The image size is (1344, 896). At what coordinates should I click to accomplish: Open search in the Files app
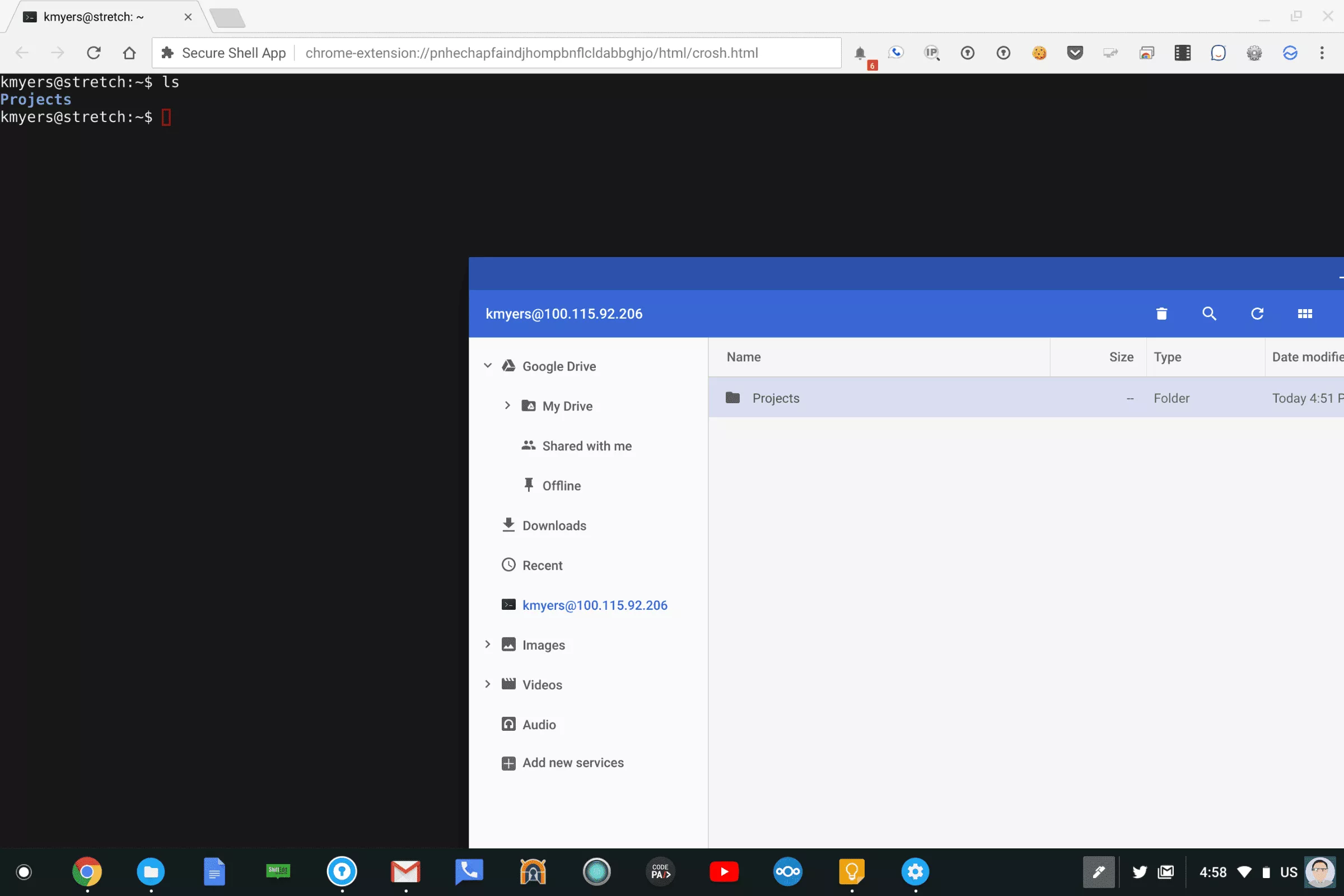(x=1209, y=314)
